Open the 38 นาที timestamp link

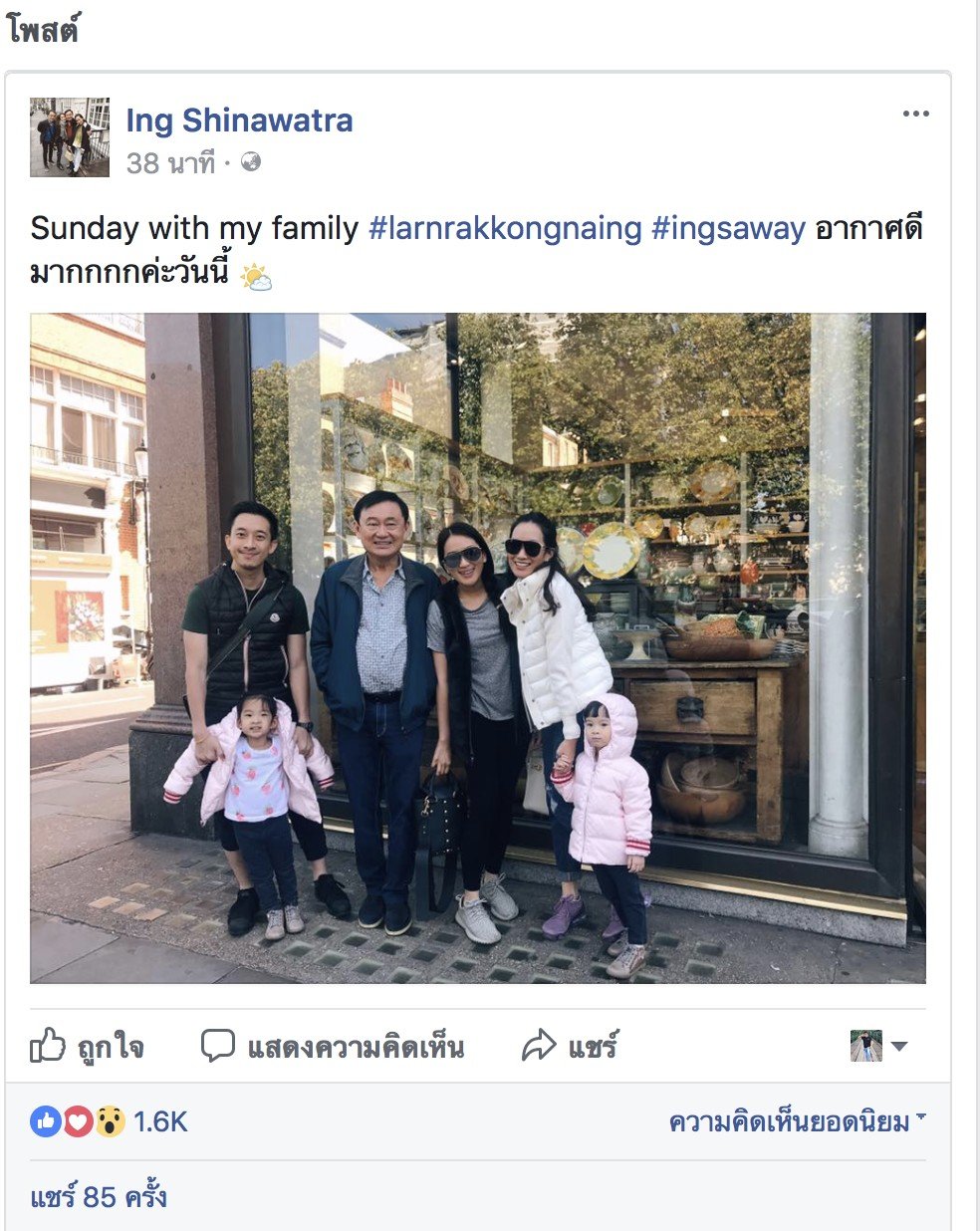(x=170, y=162)
